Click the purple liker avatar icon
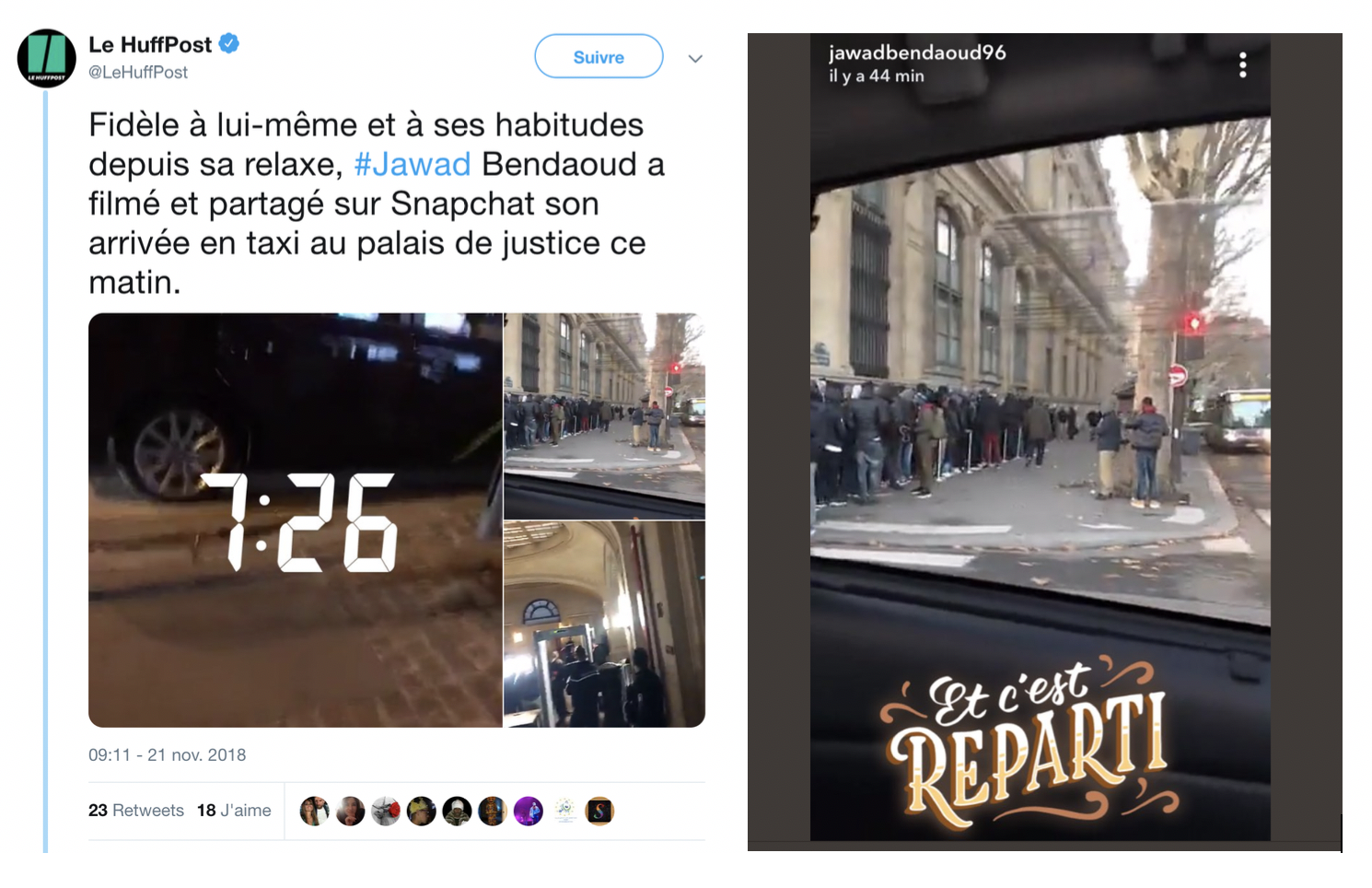1372x888 pixels. [x=529, y=811]
